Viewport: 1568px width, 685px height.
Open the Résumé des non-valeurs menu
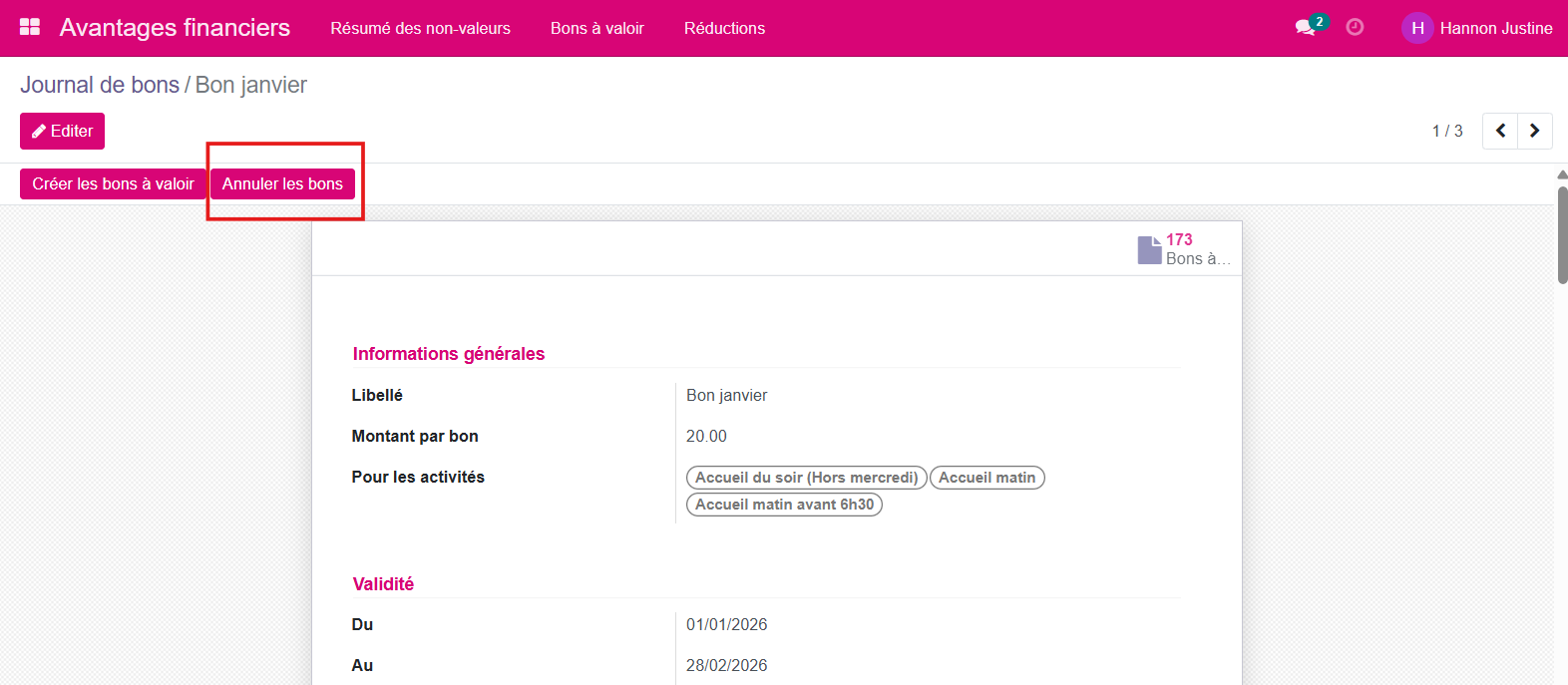tap(420, 28)
